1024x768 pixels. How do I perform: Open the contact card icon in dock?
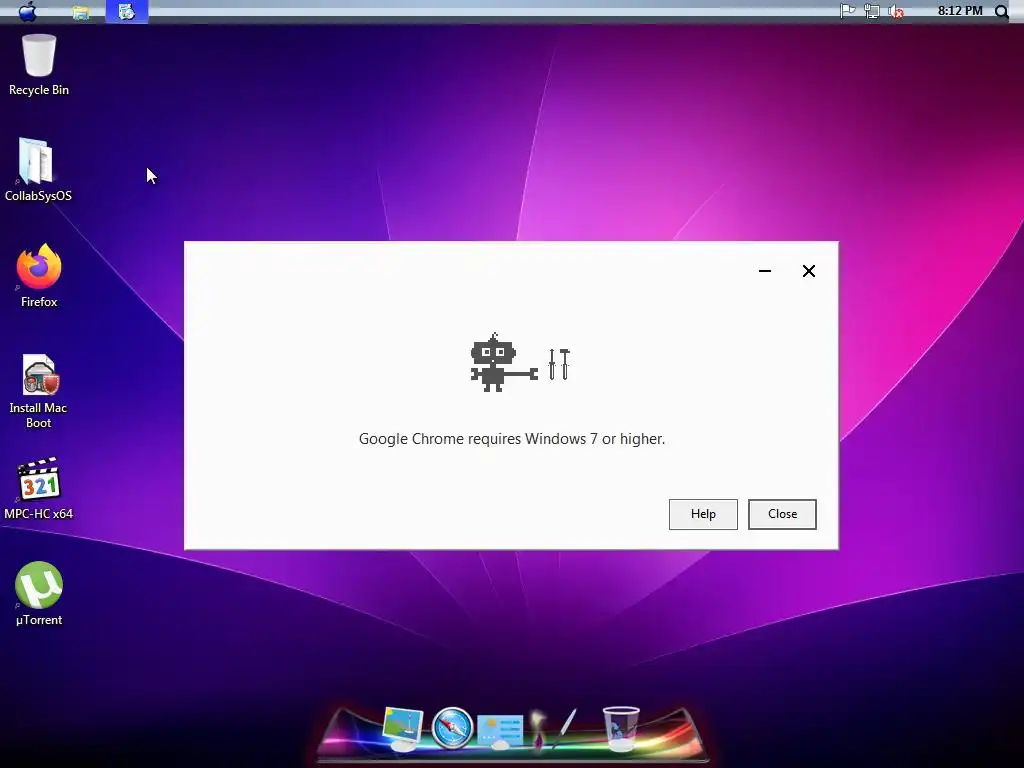500,731
